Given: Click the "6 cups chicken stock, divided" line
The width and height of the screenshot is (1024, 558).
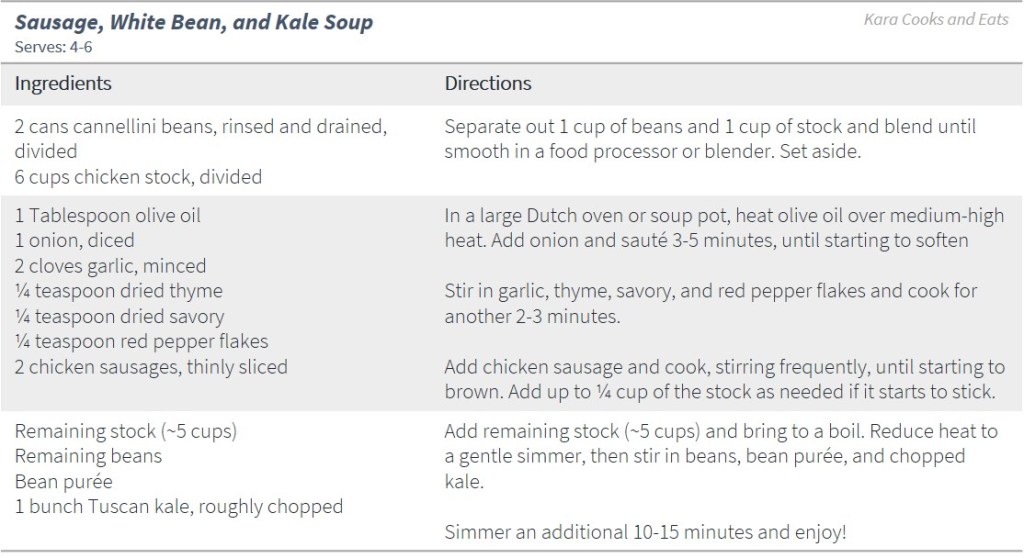Looking at the screenshot, I should point(138,177).
